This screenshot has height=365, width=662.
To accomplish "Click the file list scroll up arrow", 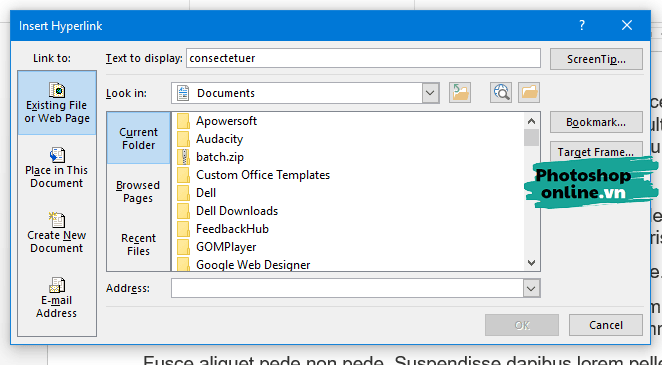I will pyautogui.click(x=532, y=121).
